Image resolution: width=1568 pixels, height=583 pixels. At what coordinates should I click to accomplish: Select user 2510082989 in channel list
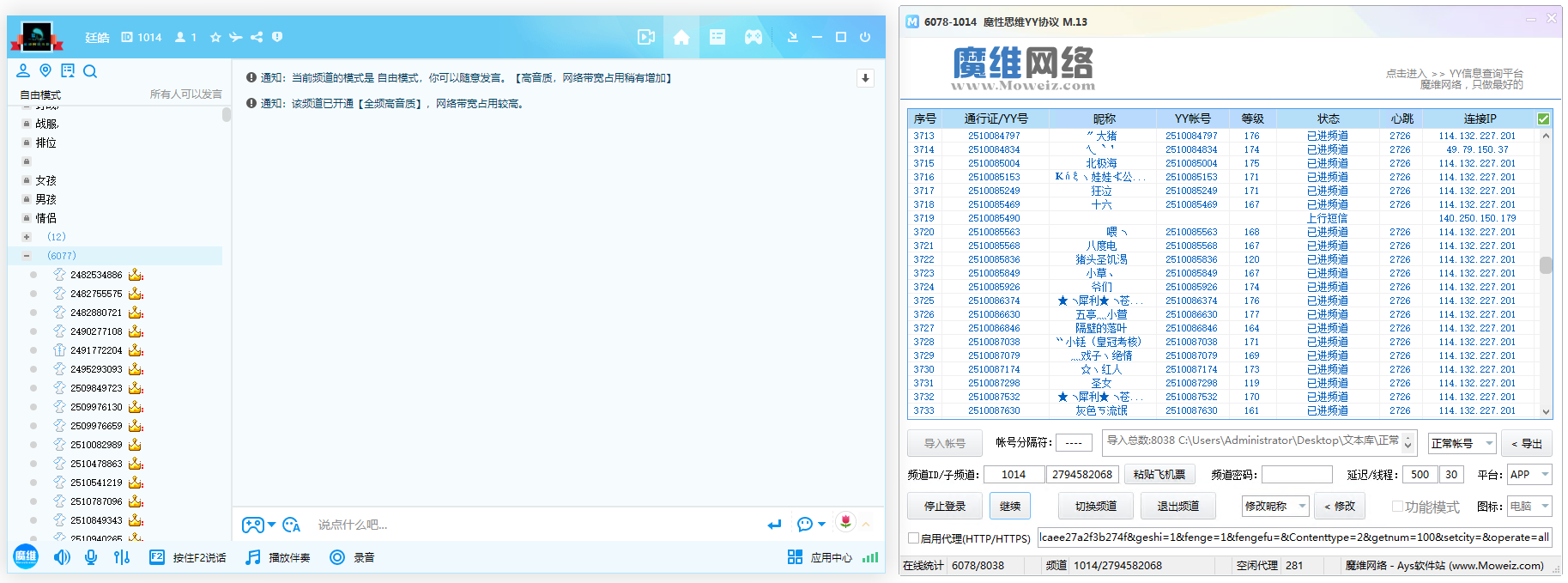96,445
